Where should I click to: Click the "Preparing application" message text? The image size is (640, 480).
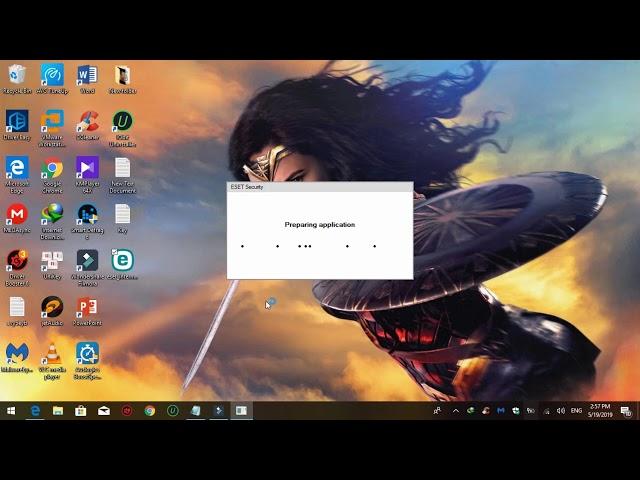pos(320,224)
